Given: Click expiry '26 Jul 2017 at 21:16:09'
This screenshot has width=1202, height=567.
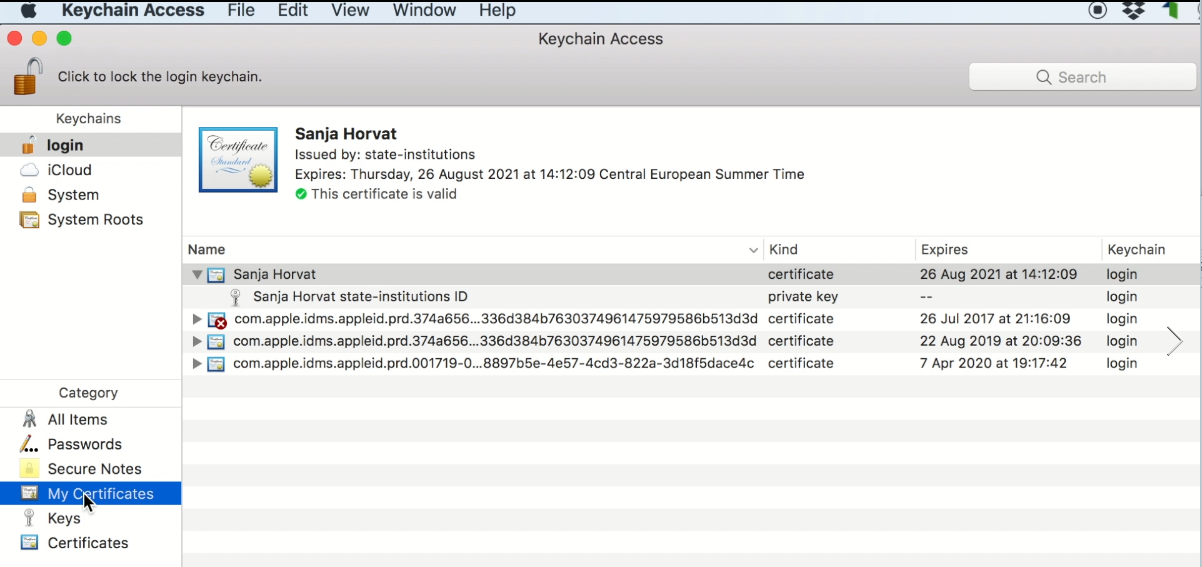Looking at the screenshot, I should pyautogui.click(x=995, y=319).
